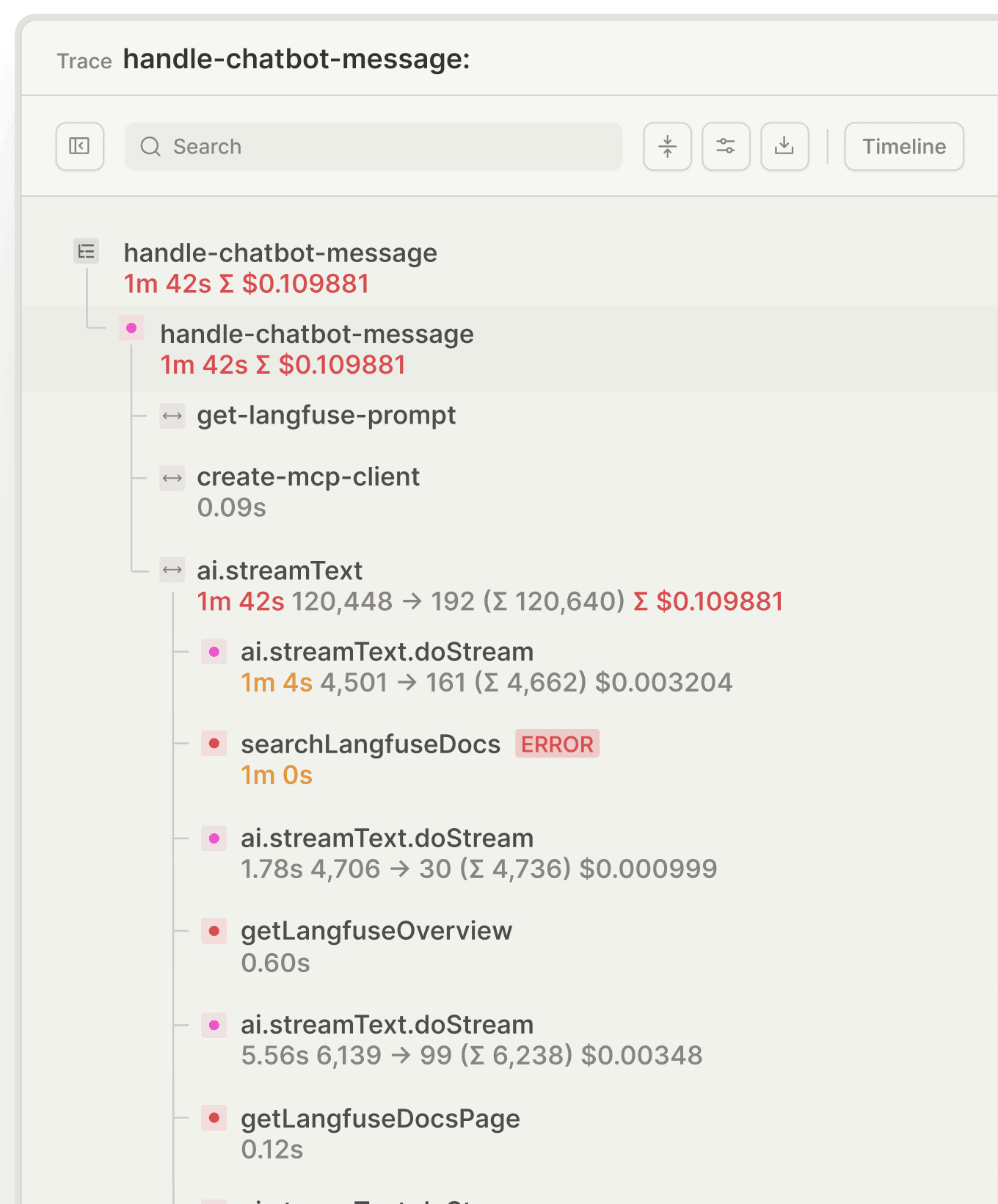The image size is (998, 1204).
Task: Click the Trace label in the header
Action: pos(84,61)
